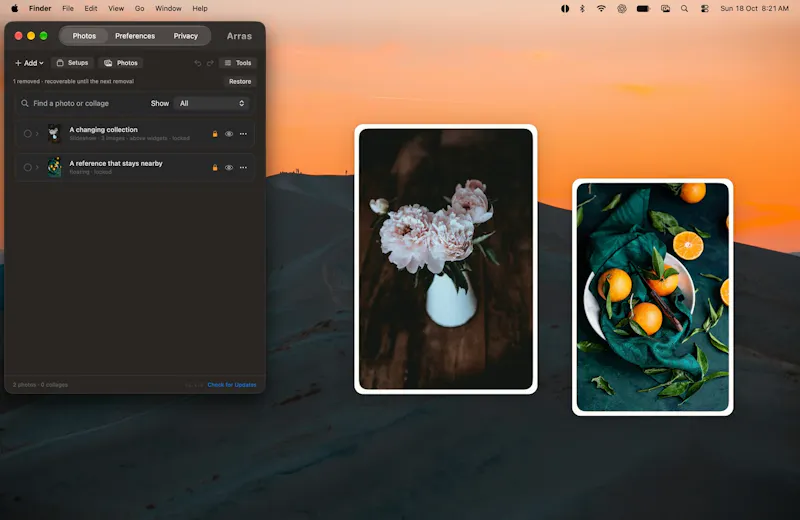The image size is (800, 520).
Task: Click the search magnifier icon in panel
Action: pos(24,103)
